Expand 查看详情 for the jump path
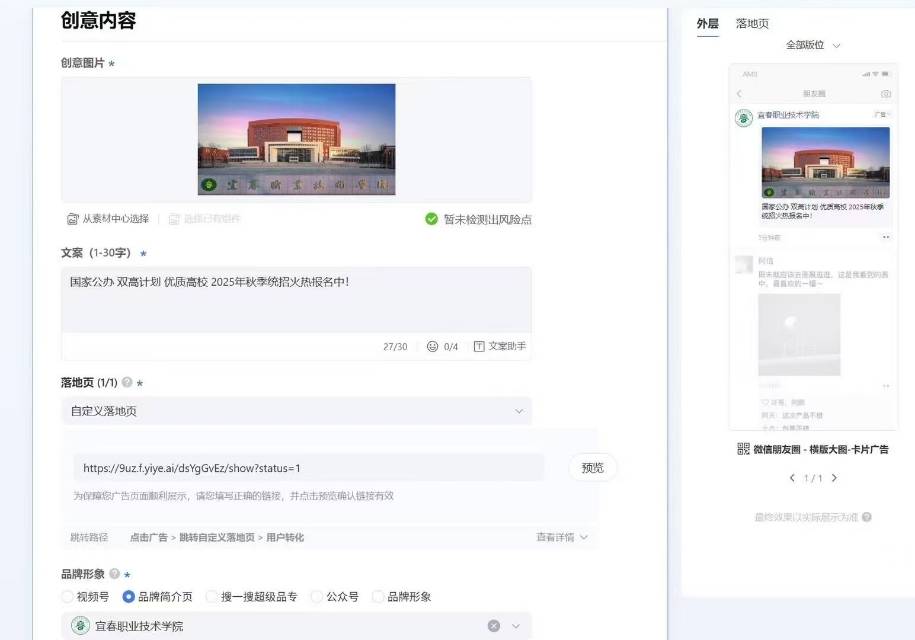Image resolution: width=915 pixels, height=640 pixels. pyautogui.click(x=562, y=537)
